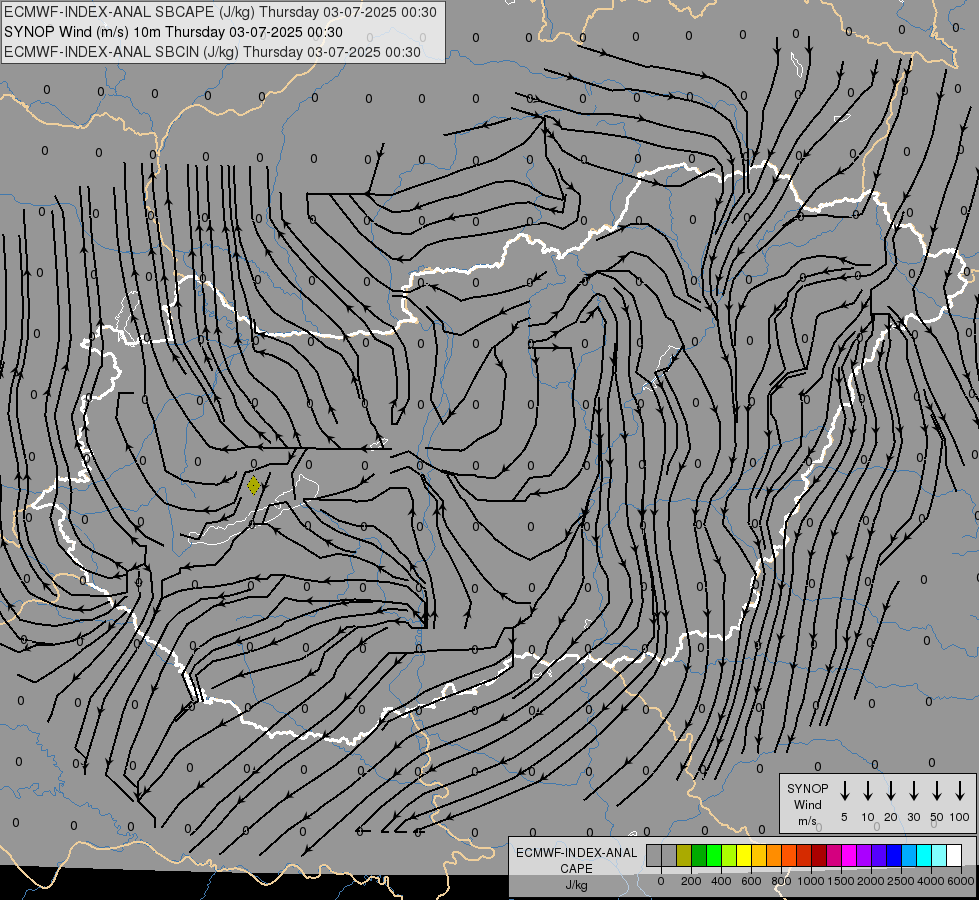Select the wind legend arrow above 20
This screenshot has height=900, width=979.
[890, 791]
